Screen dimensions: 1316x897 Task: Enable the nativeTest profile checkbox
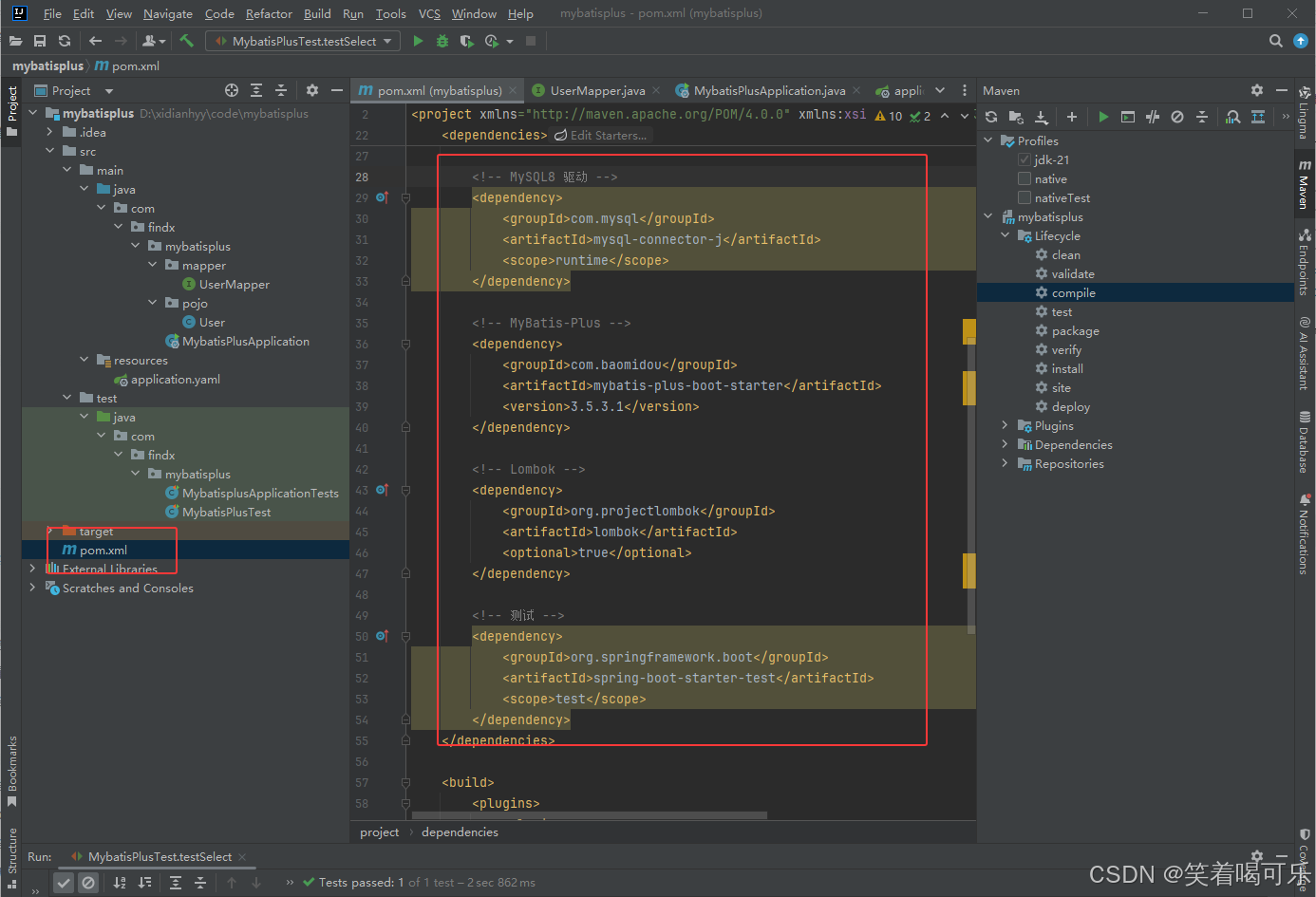1025,197
